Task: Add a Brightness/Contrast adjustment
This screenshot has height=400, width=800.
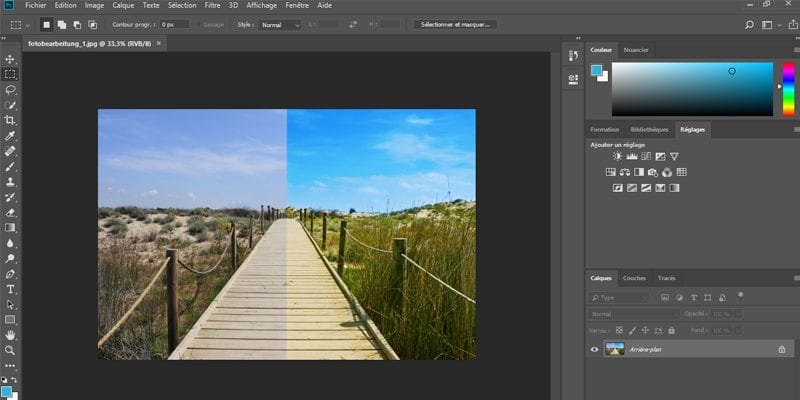Action: 617,157
